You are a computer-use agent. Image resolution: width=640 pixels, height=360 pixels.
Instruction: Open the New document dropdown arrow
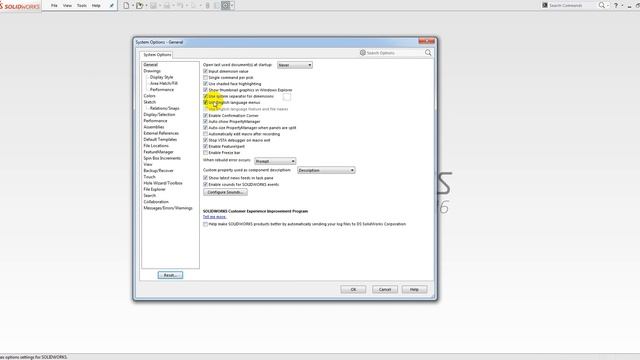pos(133,6)
